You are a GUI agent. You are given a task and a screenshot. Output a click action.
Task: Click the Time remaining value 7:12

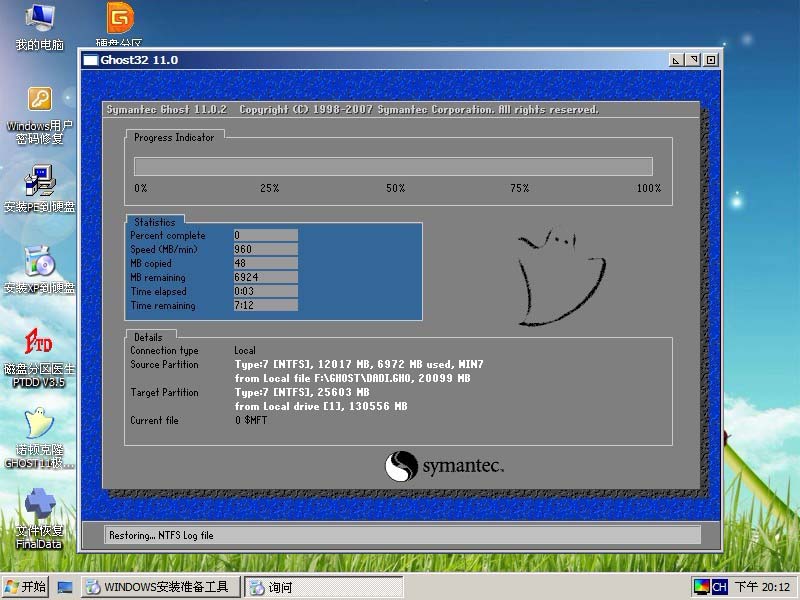click(266, 305)
